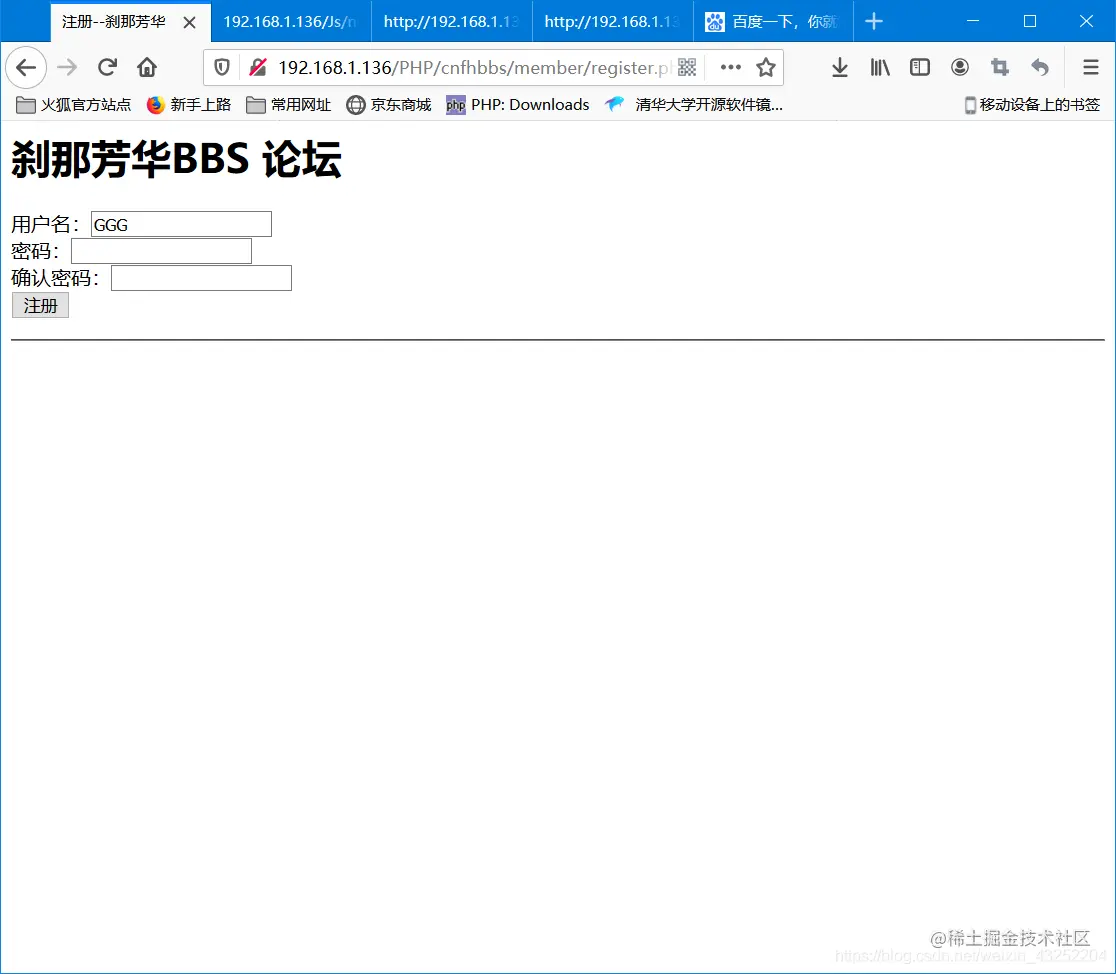This screenshot has height=974, width=1116.
Task: Open the page actions three-dot menu
Action: click(x=731, y=68)
